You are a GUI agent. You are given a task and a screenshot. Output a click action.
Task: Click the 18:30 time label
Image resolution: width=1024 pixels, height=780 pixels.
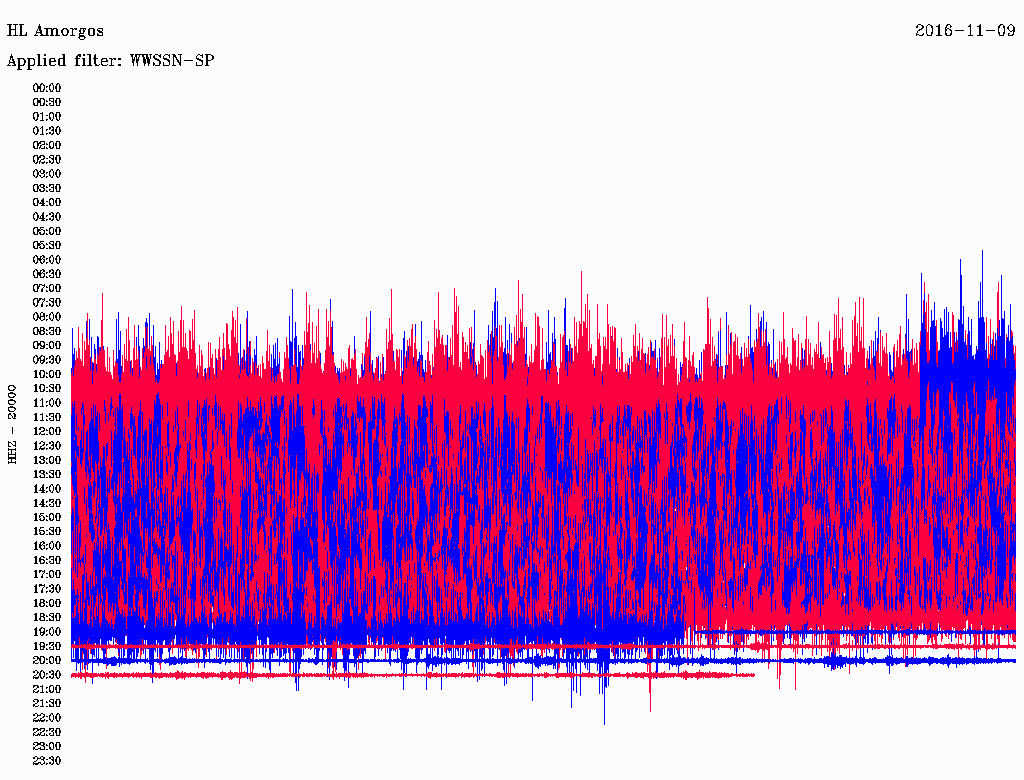(47, 618)
